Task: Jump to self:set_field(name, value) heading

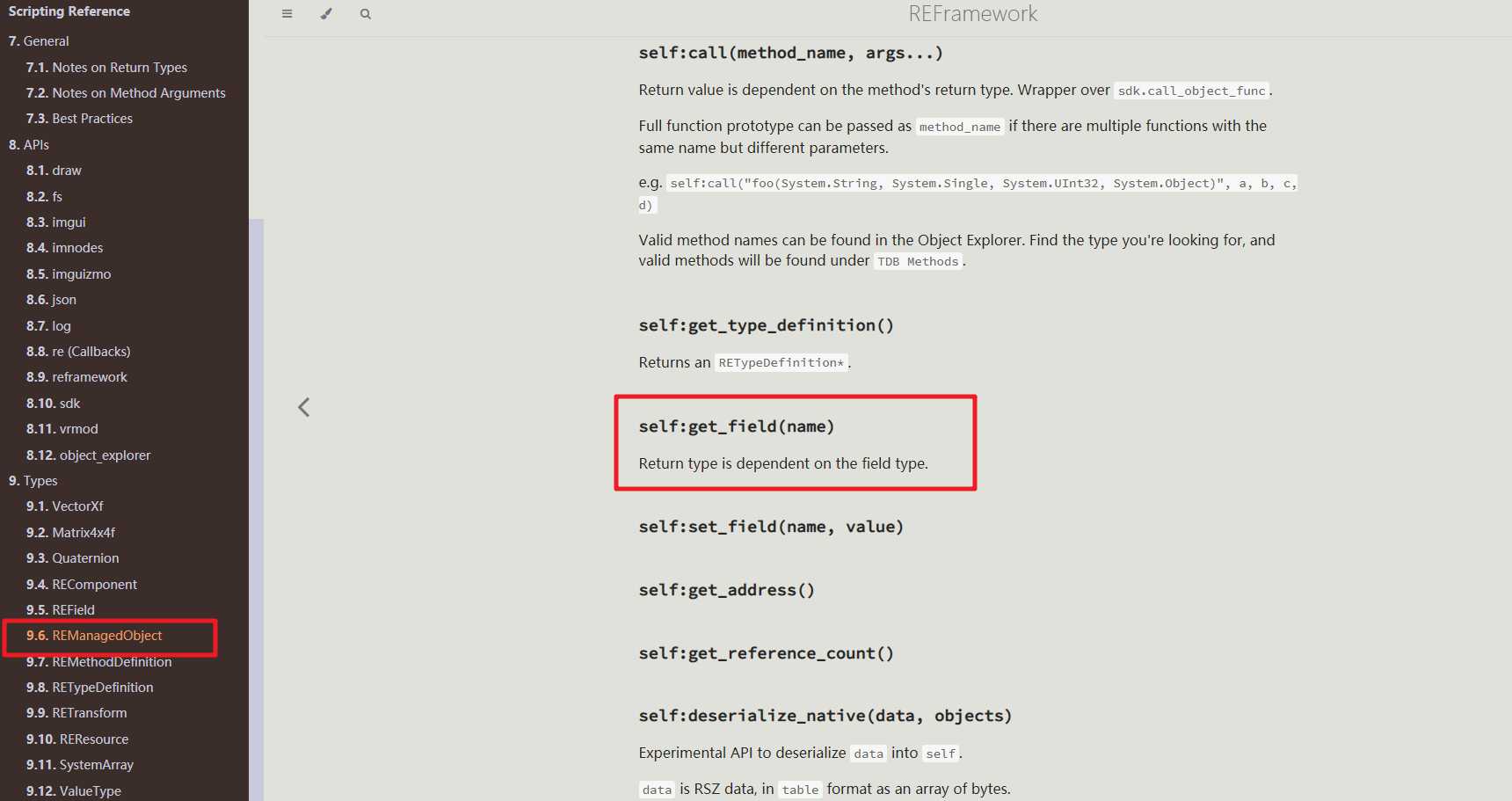Action: 770,527
